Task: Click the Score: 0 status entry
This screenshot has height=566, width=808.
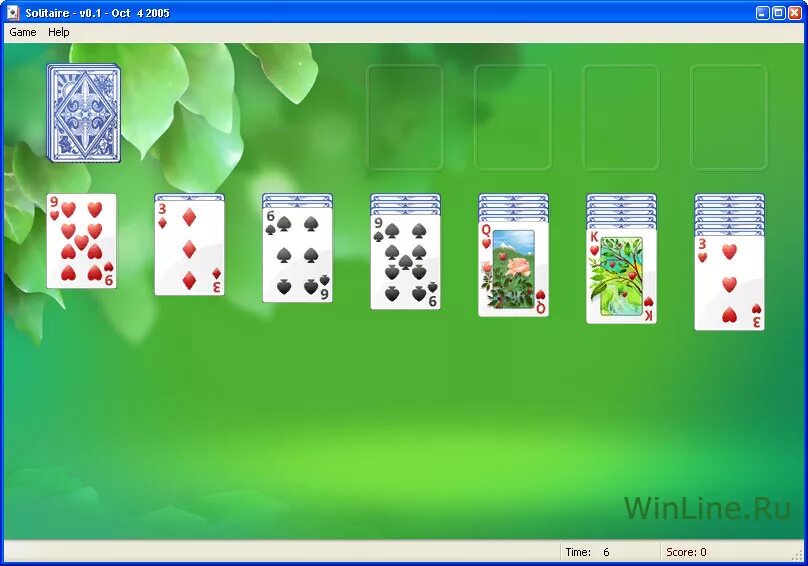Action: pos(686,552)
